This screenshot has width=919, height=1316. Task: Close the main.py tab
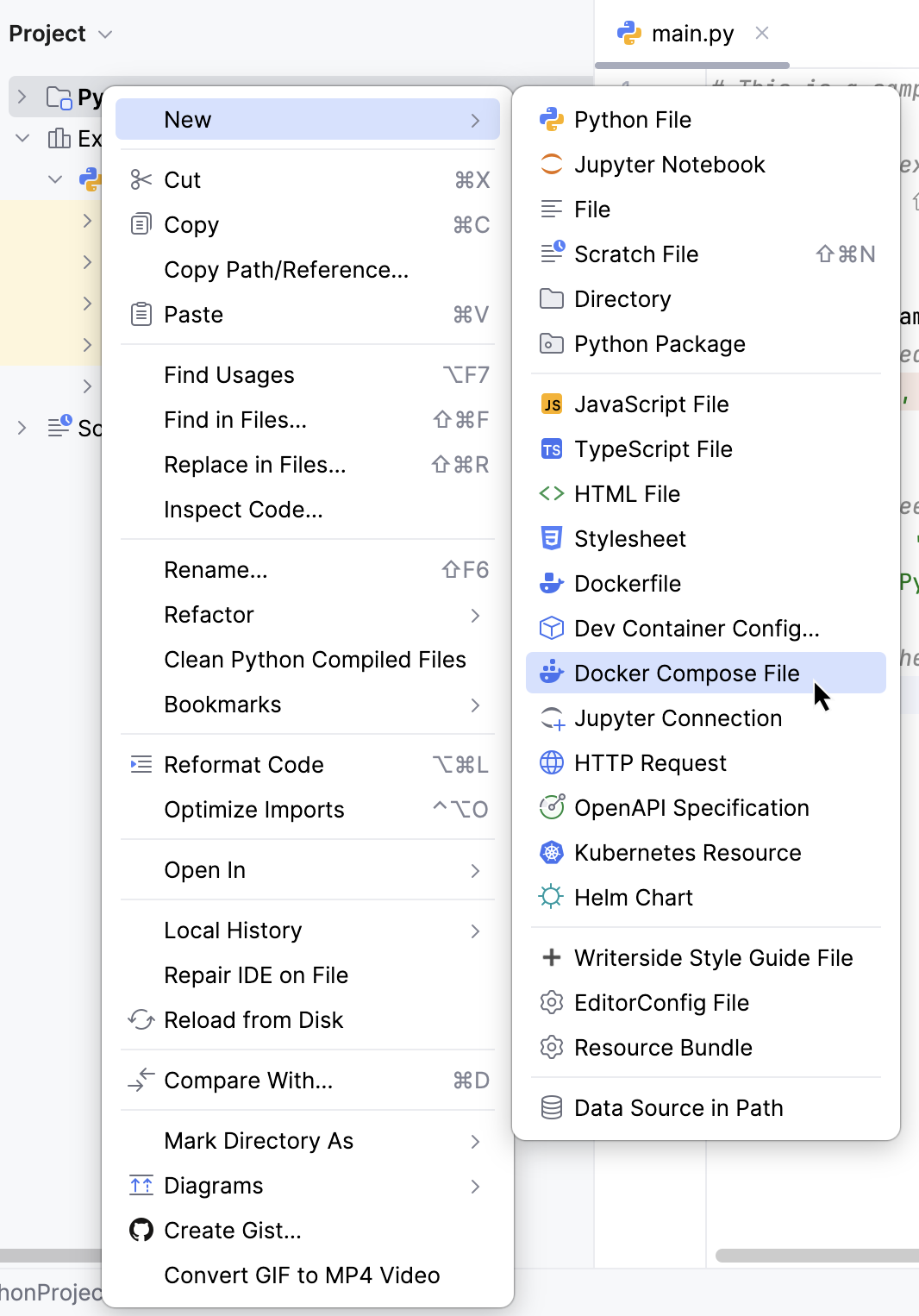tap(762, 33)
